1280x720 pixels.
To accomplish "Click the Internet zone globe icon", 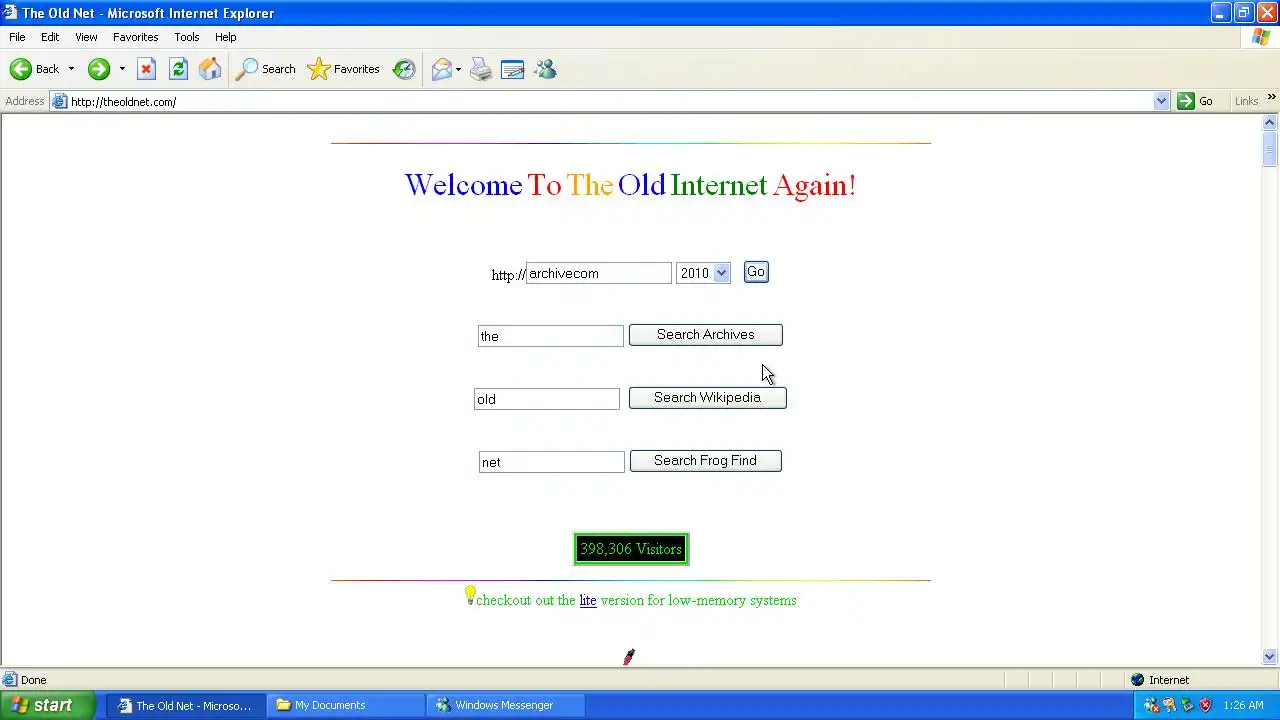I will [x=1137, y=680].
